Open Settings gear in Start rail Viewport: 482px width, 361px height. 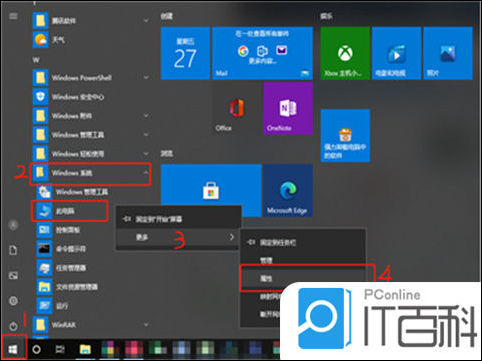[13, 301]
